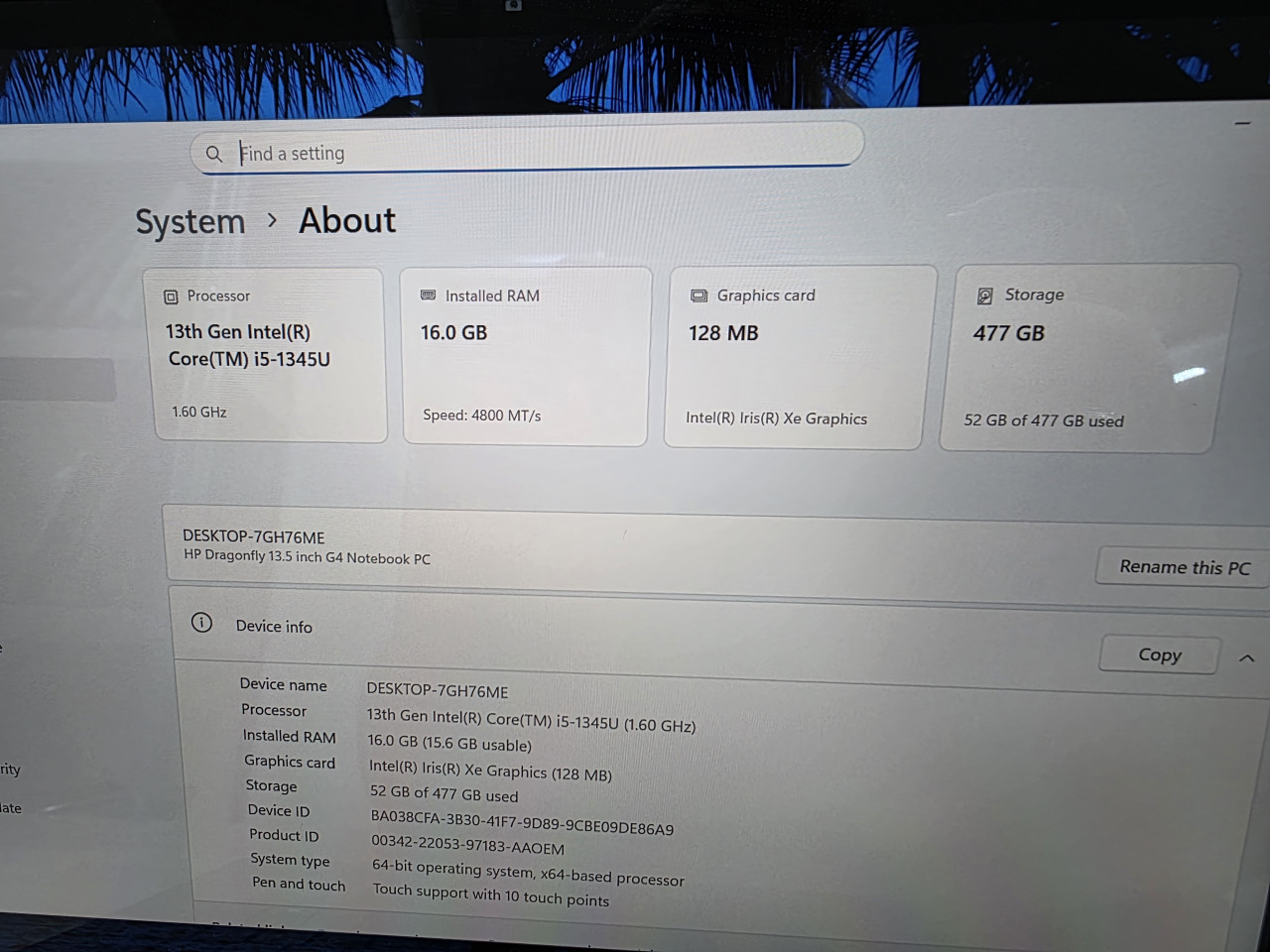Viewport: 1270px width, 952px height.
Task: Click the breadcrumb chevron after System
Action: coord(273,220)
